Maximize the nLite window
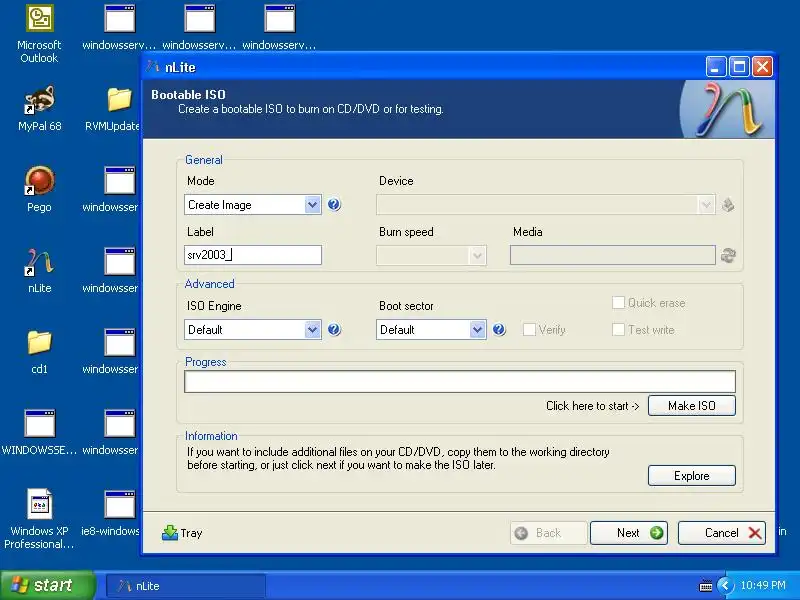This screenshot has height=600, width=800. [x=739, y=66]
